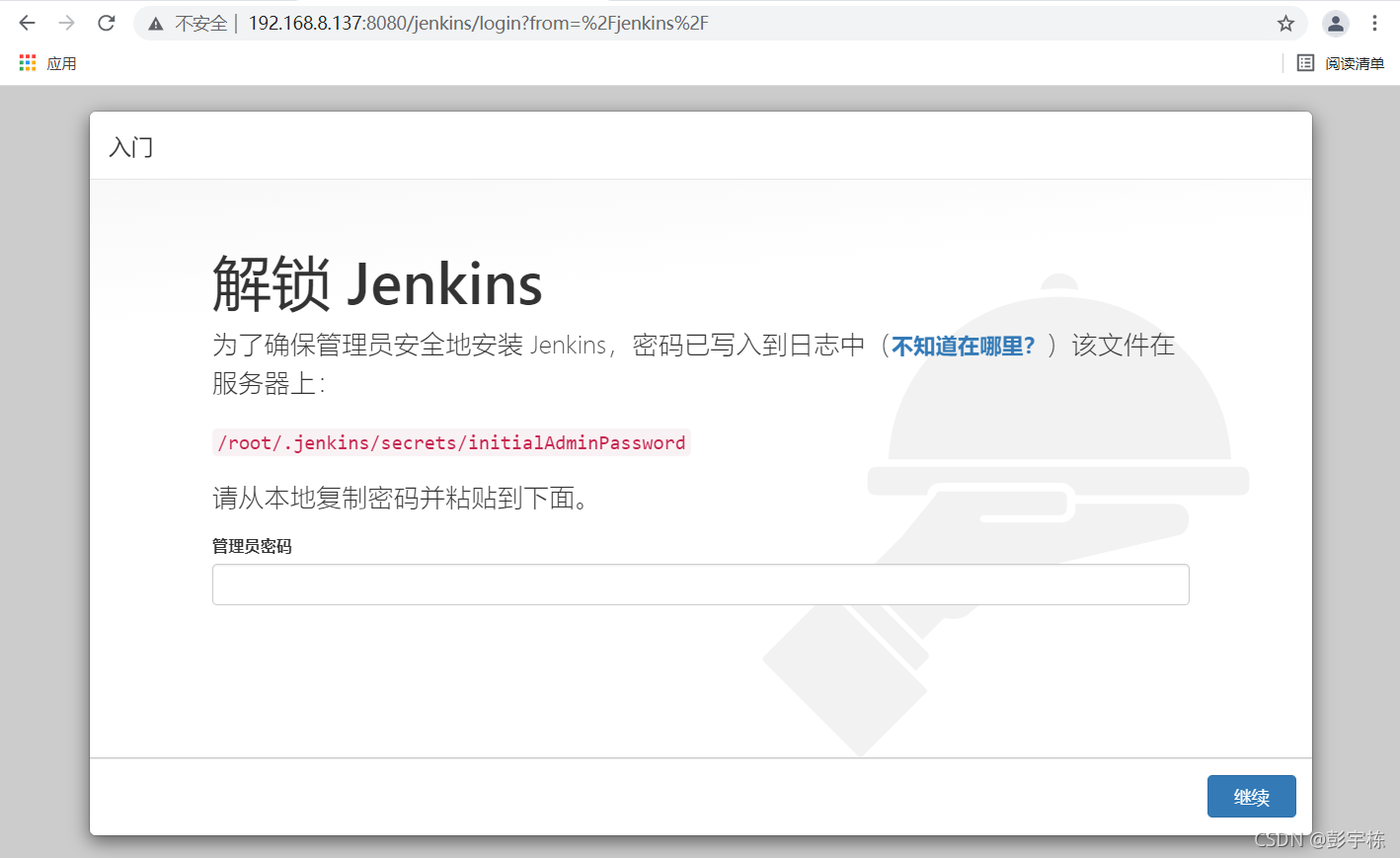Bookmark this page with the star icon
The image size is (1400, 858).
click(x=1285, y=24)
